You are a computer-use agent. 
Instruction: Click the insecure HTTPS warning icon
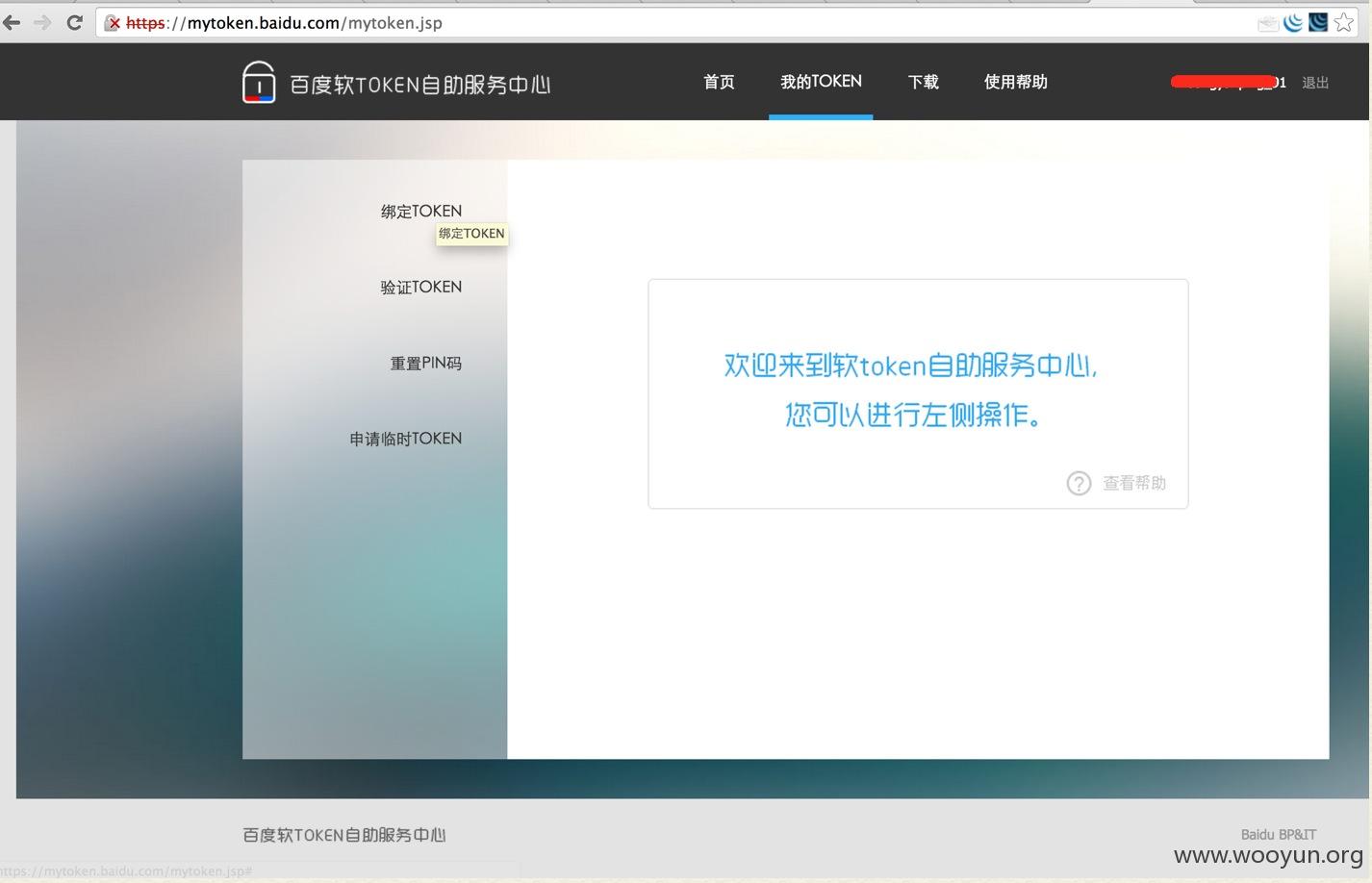(113, 23)
